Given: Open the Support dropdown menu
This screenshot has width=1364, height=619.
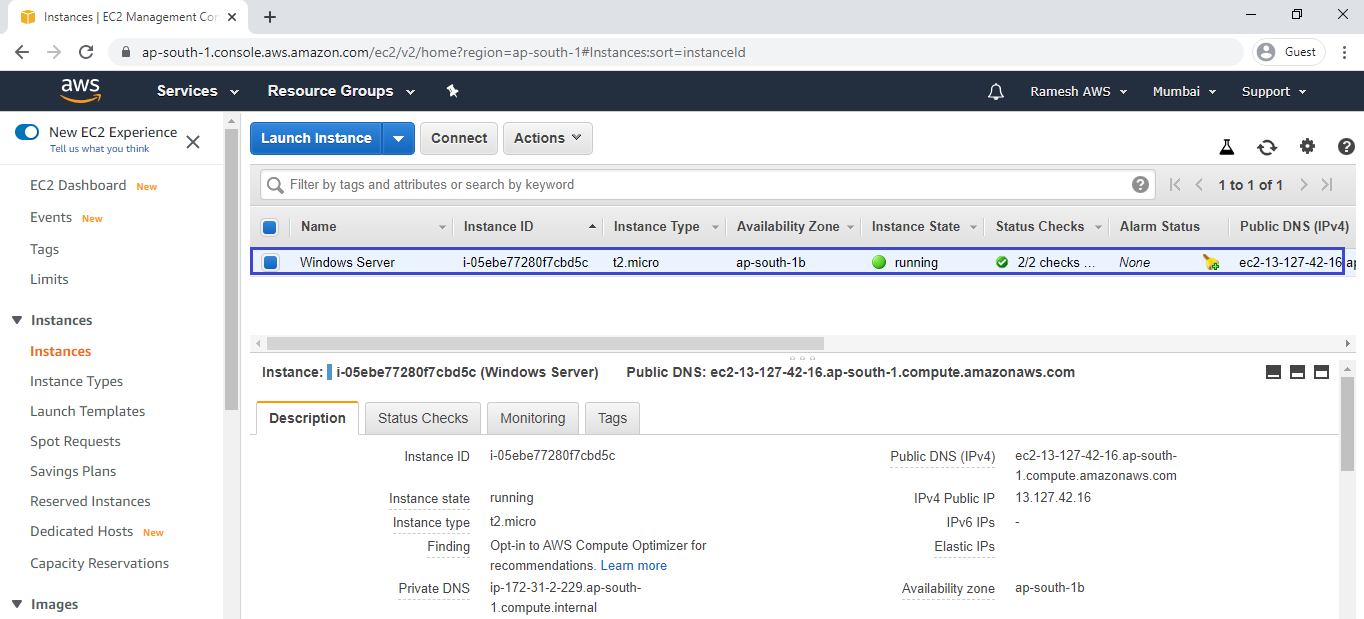Looking at the screenshot, I should (x=1274, y=92).
